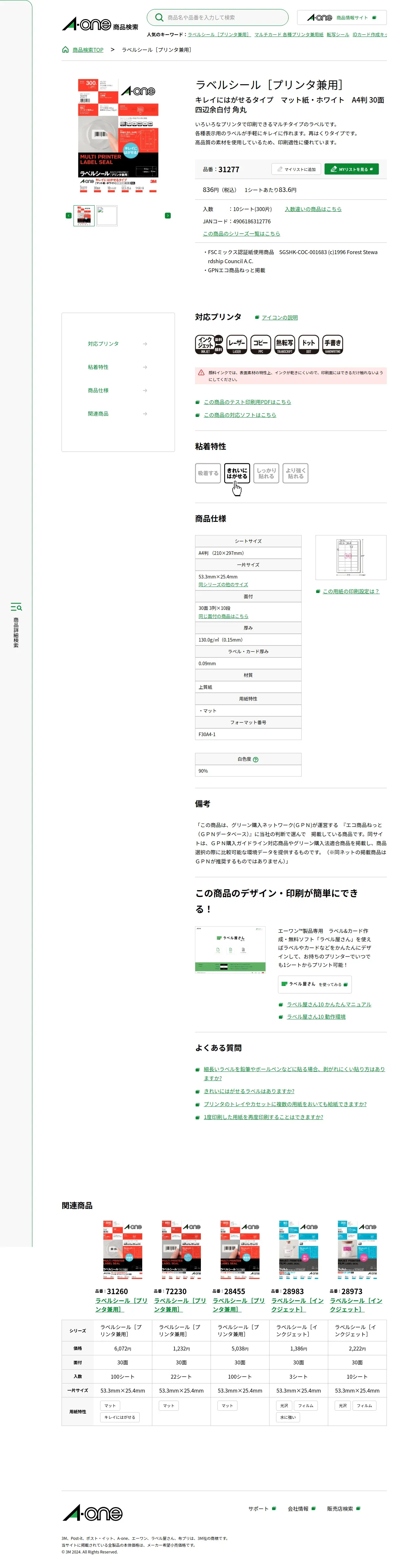Click マイリストに追加 button
Image resolution: width=416 pixels, height=1568 pixels.
pyautogui.click(x=296, y=169)
